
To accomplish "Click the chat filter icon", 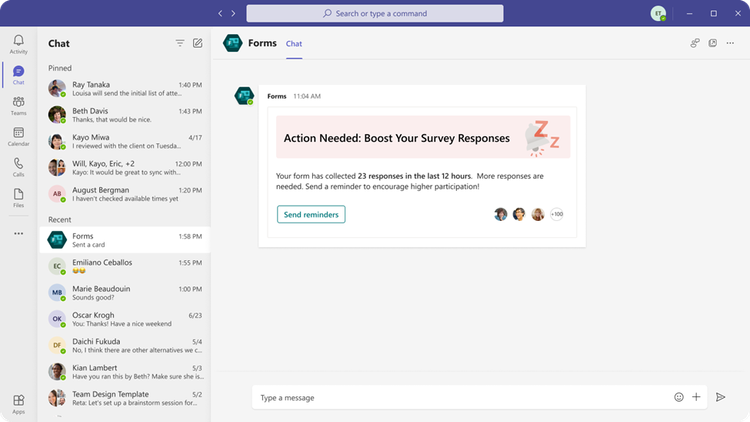I will (180, 43).
